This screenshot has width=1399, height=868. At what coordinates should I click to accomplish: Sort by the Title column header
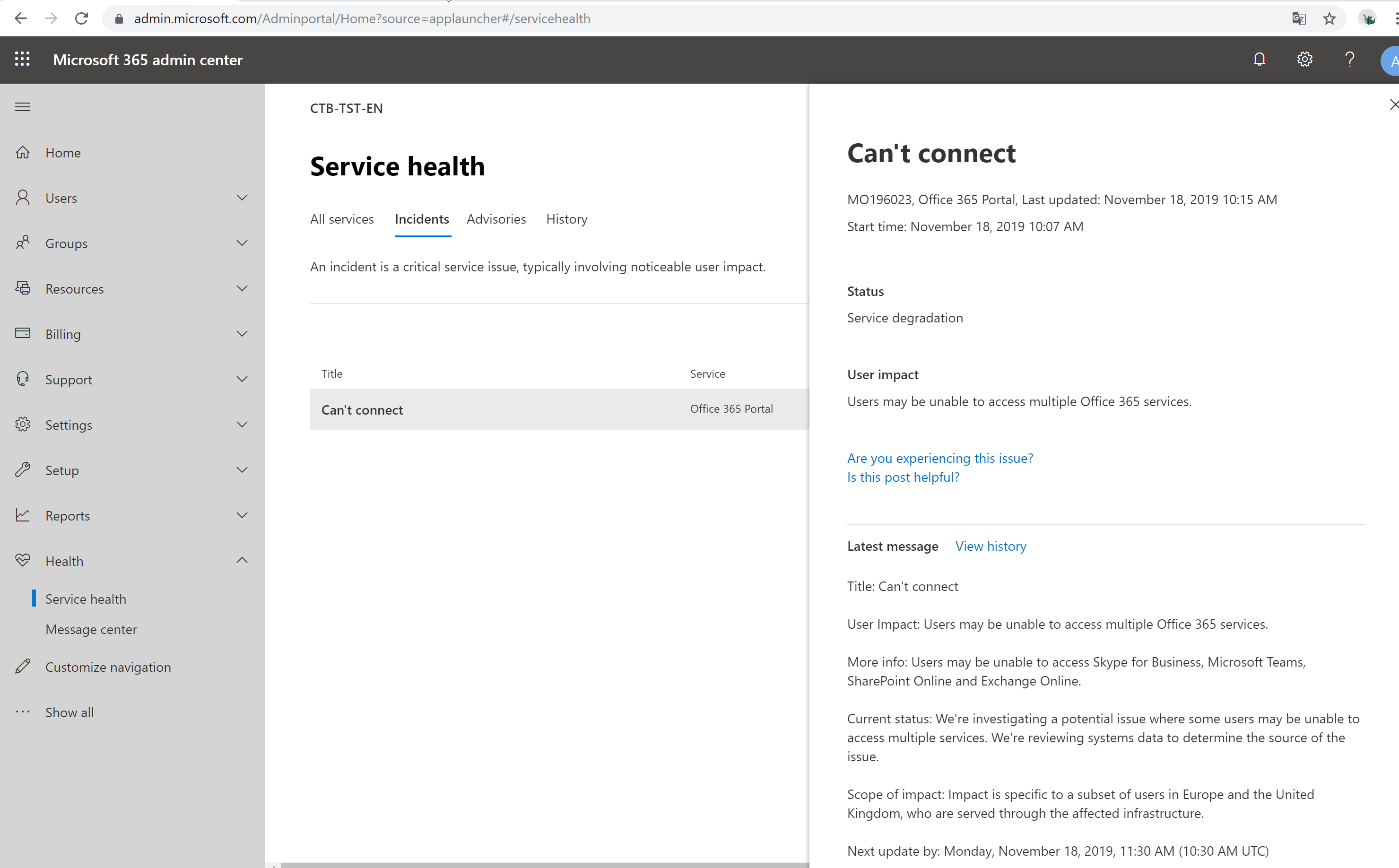tap(332, 373)
